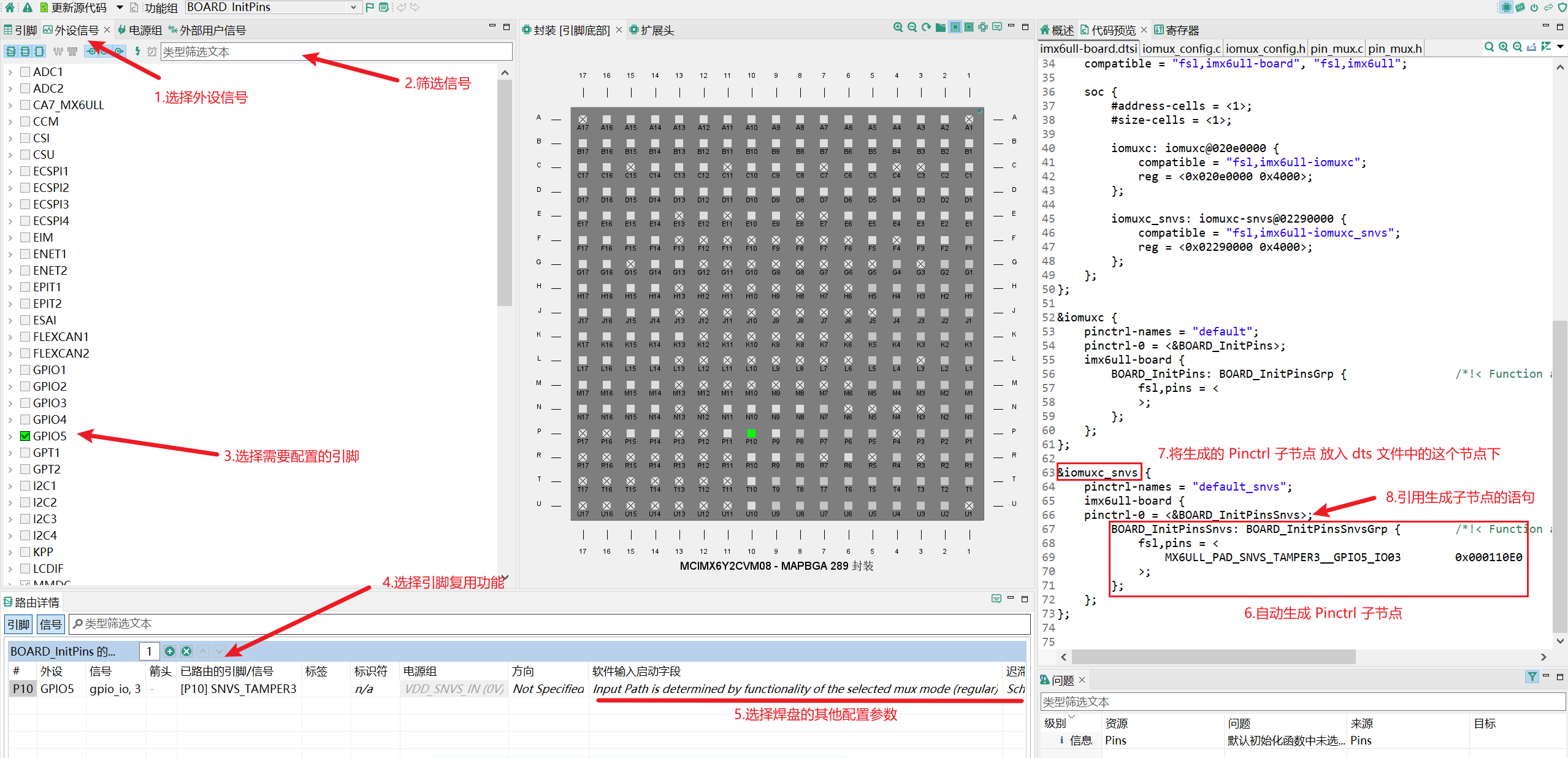Click the warning triangle icon beside home

(27, 7)
